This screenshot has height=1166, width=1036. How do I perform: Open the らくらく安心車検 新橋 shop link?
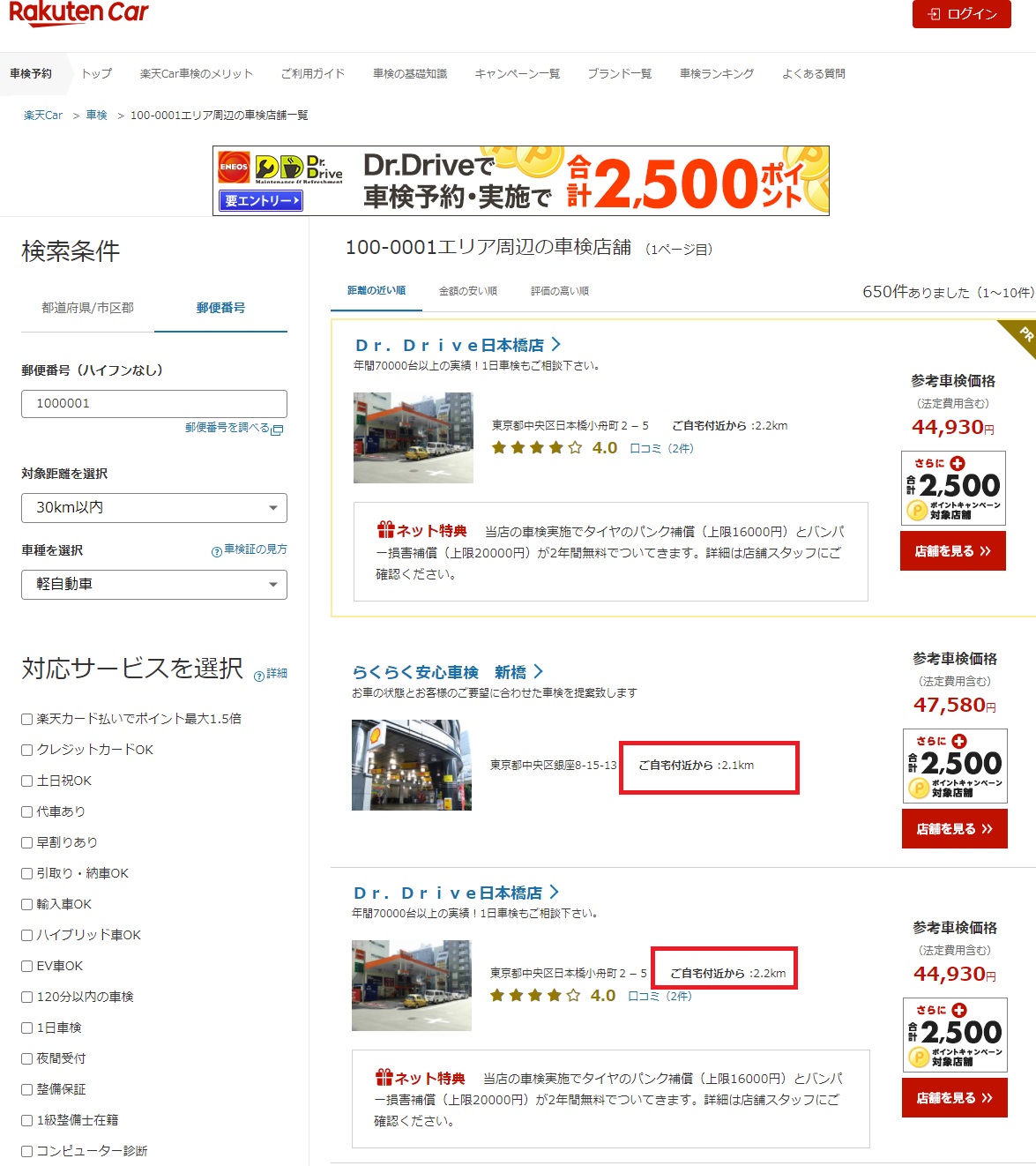(439, 672)
